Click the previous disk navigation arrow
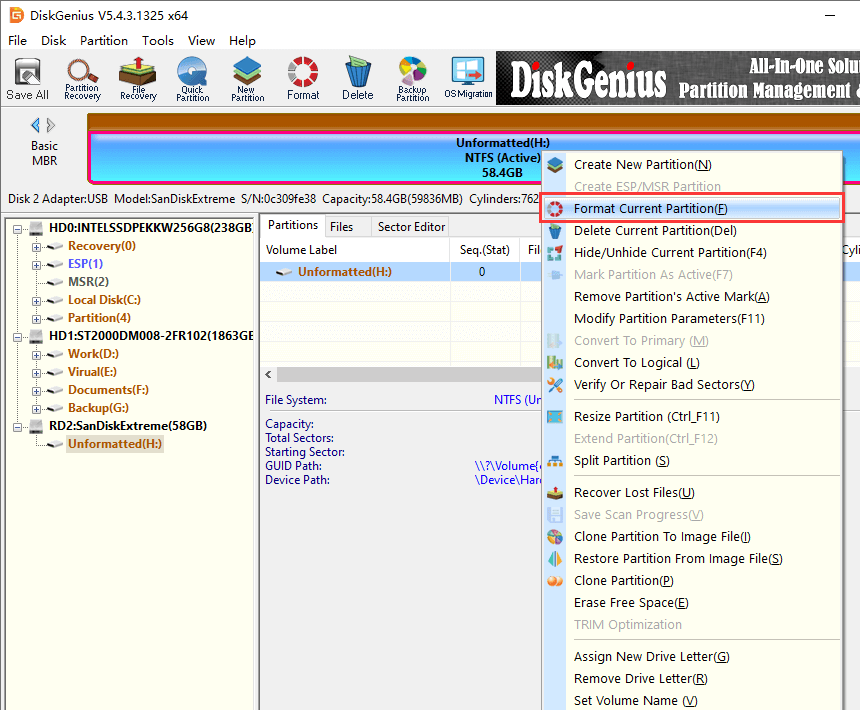 pos(36,125)
